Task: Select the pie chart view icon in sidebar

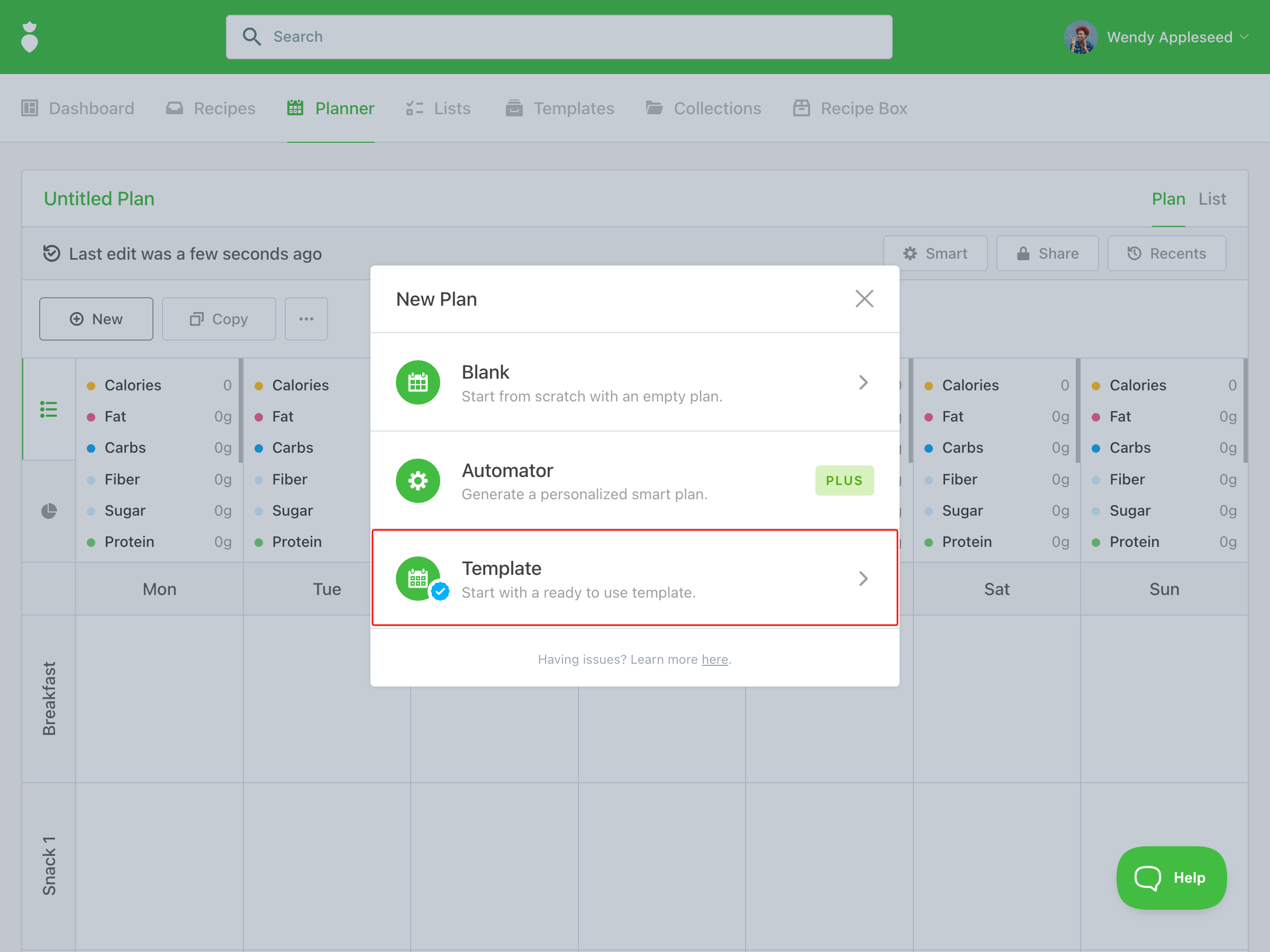Action: 49,511
